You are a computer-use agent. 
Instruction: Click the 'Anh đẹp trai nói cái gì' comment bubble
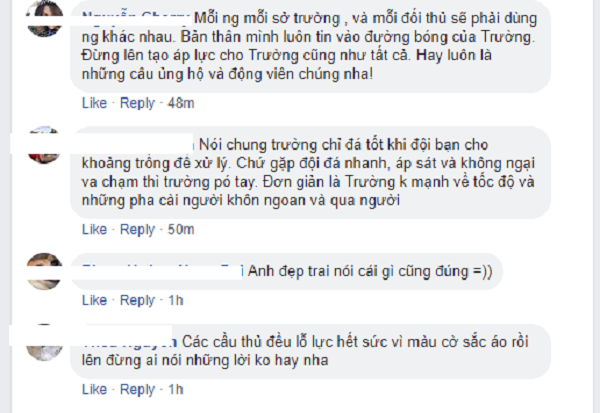[x=286, y=271]
